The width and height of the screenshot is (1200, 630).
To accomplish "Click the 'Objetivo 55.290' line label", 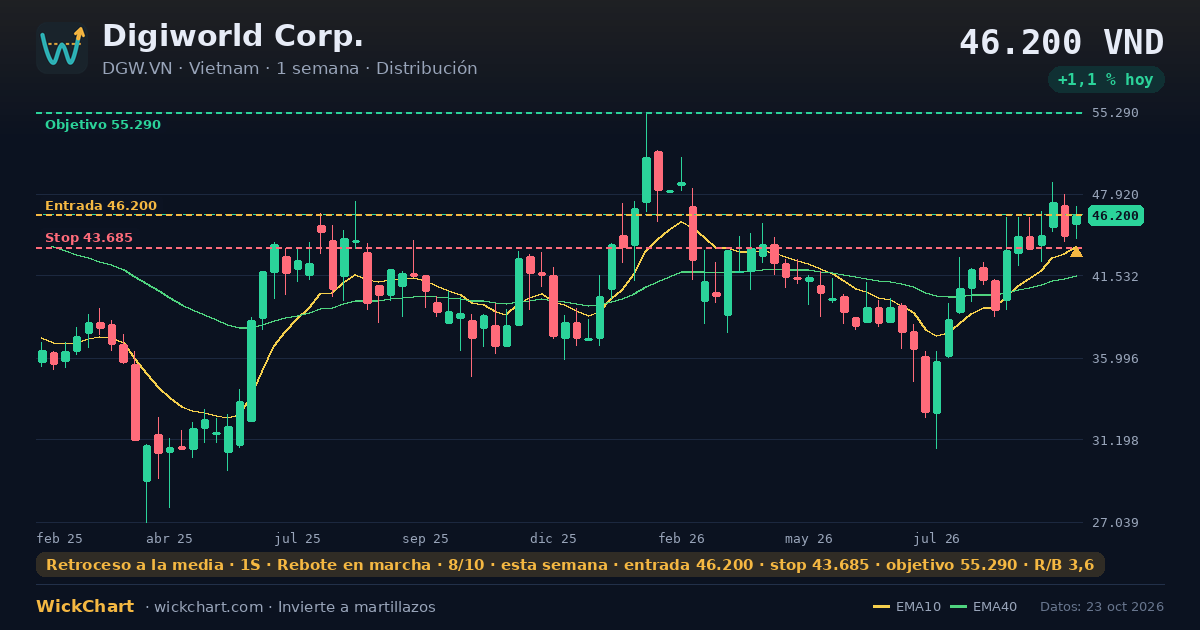I will [103, 125].
